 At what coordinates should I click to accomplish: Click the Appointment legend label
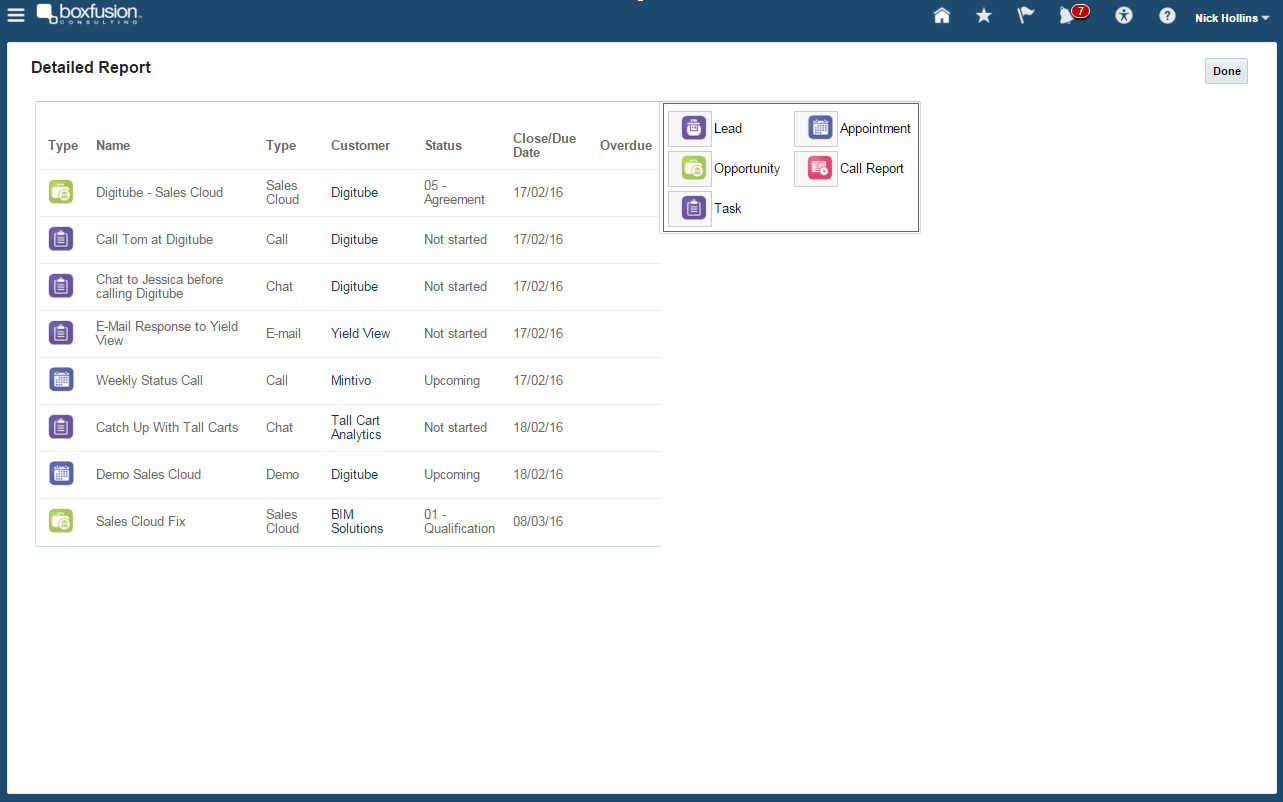pyautogui.click(x=875, y=128)
